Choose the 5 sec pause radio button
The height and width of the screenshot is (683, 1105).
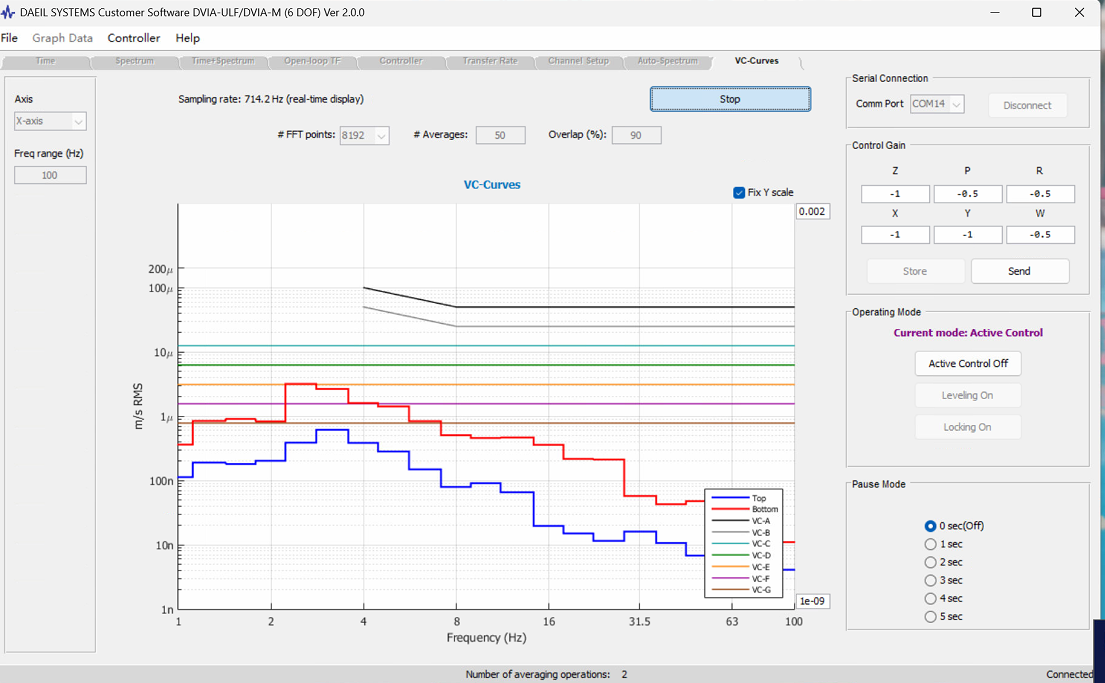point(930,617)
